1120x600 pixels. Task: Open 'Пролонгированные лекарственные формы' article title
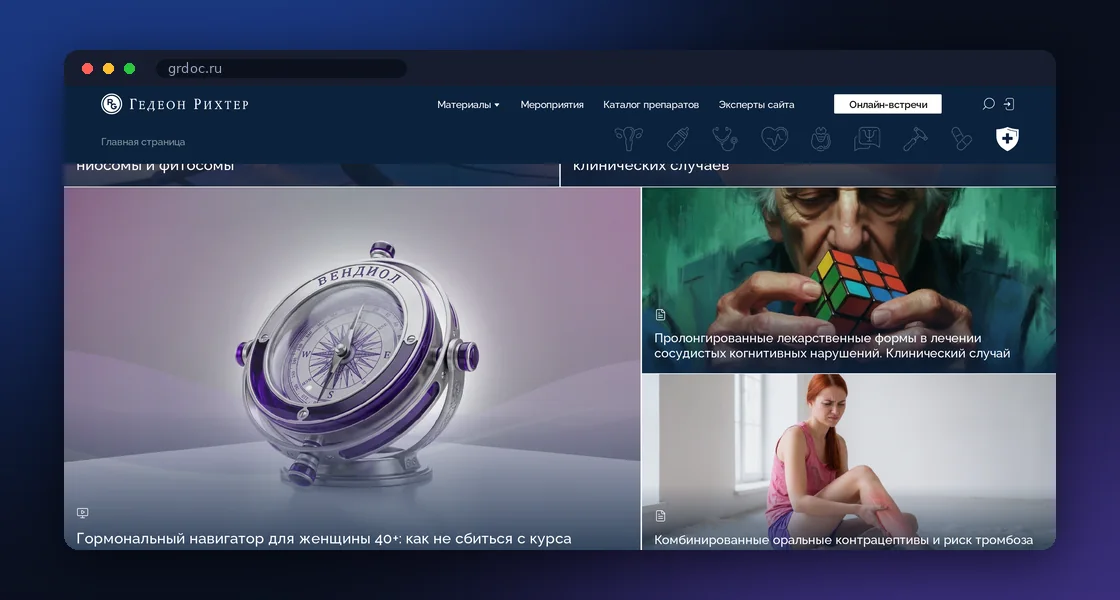click(x=832, y=346)
